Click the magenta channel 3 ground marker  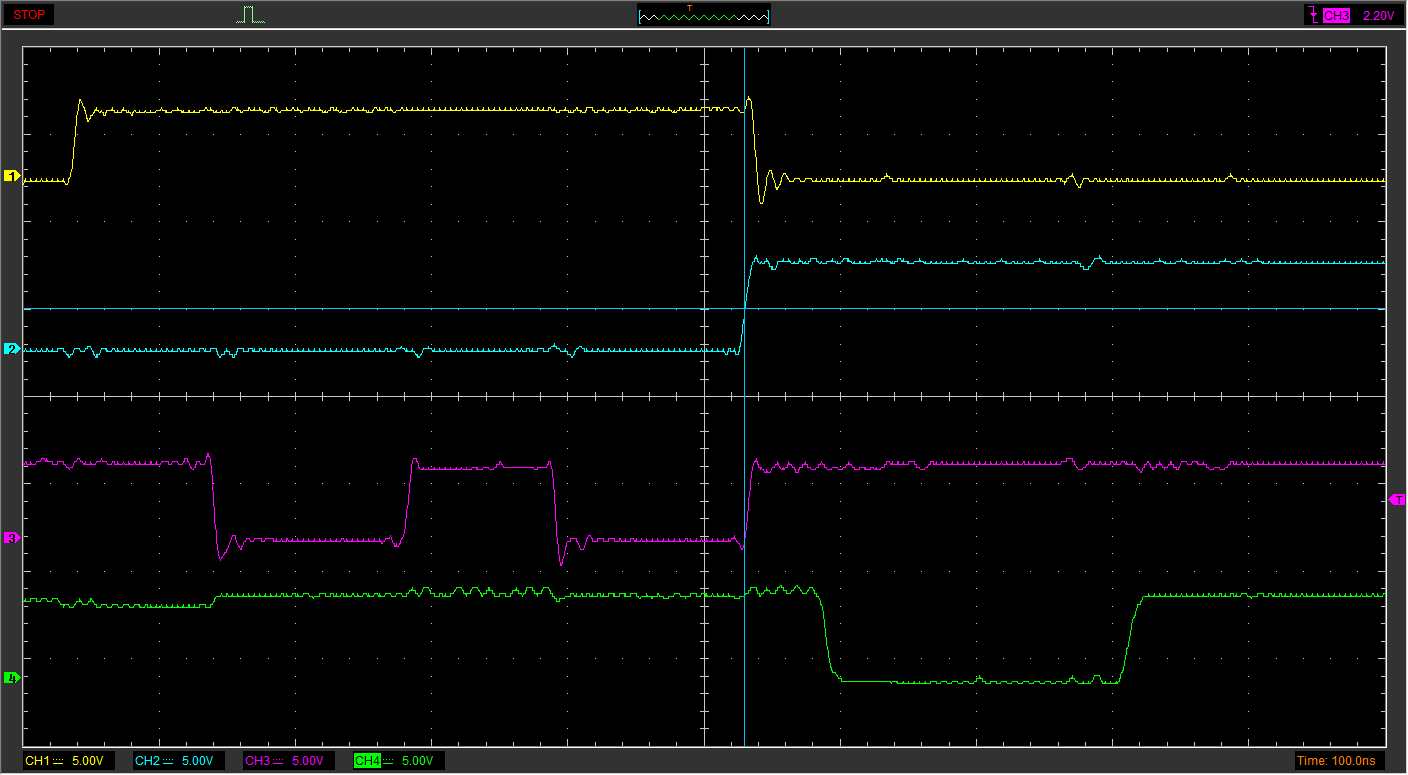(x=12, y=538)
